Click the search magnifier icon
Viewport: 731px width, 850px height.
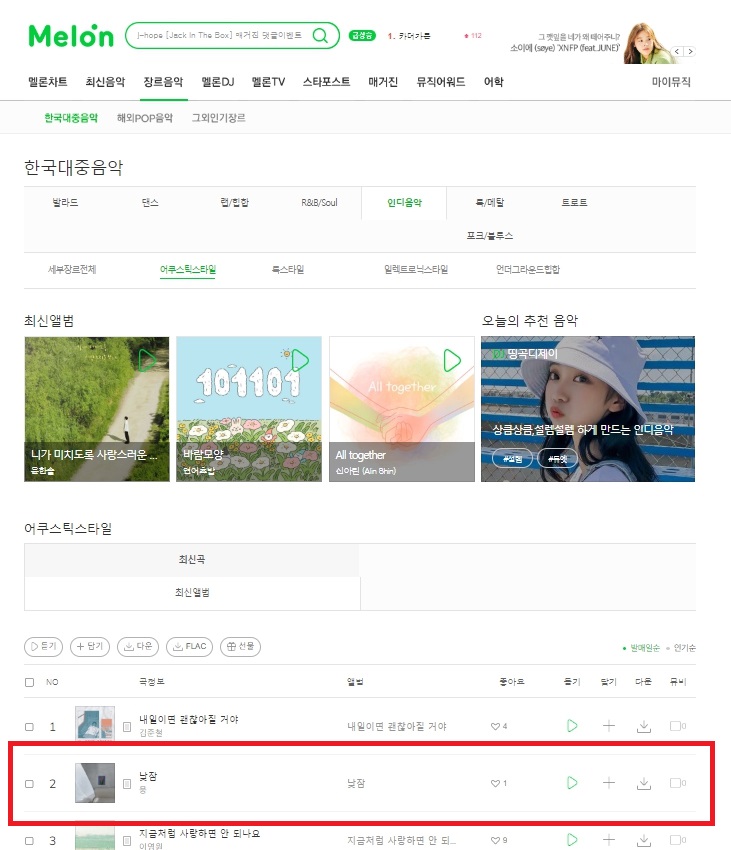click(x=320, y=36)
